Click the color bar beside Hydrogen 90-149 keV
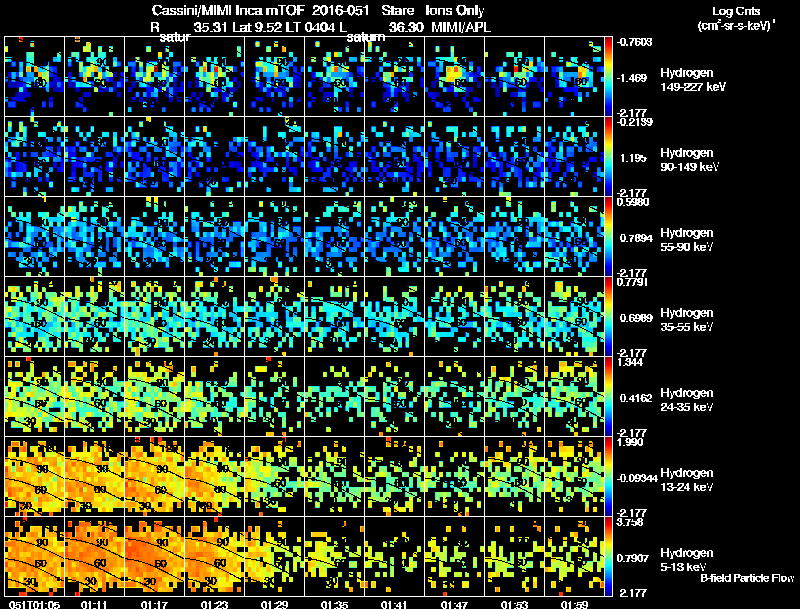The width and height of the screenshot is (800, 609). point(608,156)
